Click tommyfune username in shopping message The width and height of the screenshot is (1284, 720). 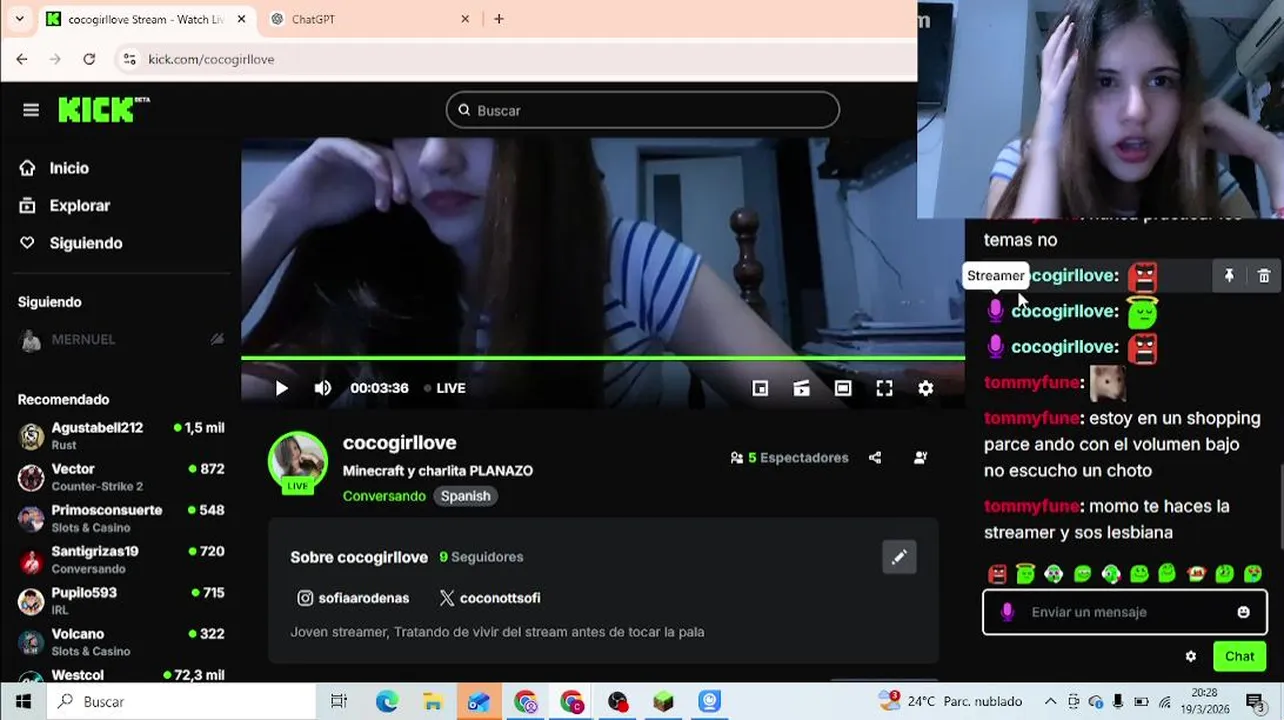(x=1031, y=418)
